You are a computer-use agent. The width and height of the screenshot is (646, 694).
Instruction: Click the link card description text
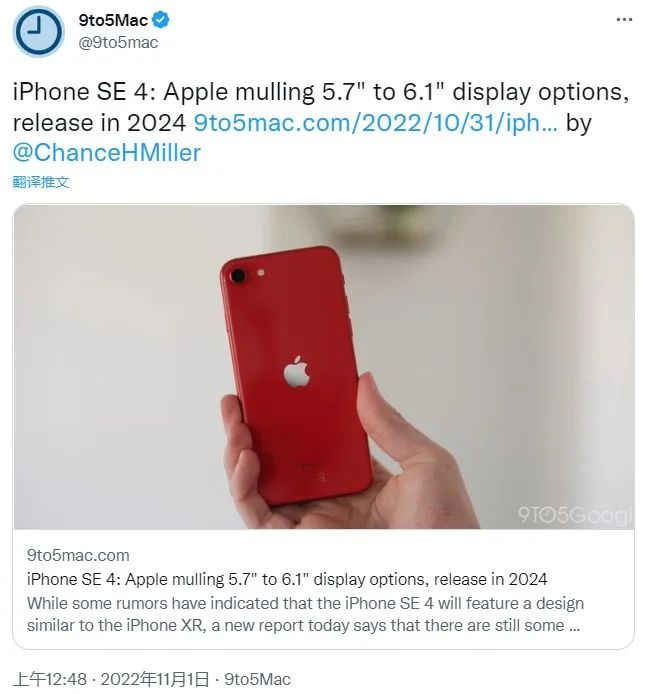pyautogui.click(x=305, y=614)
